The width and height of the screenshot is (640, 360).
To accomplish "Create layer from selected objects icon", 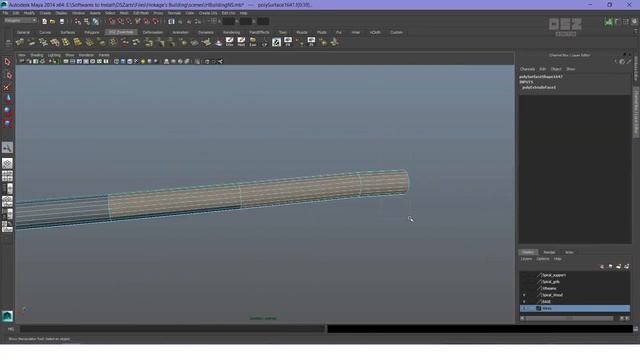I will [x=627, y=267].
